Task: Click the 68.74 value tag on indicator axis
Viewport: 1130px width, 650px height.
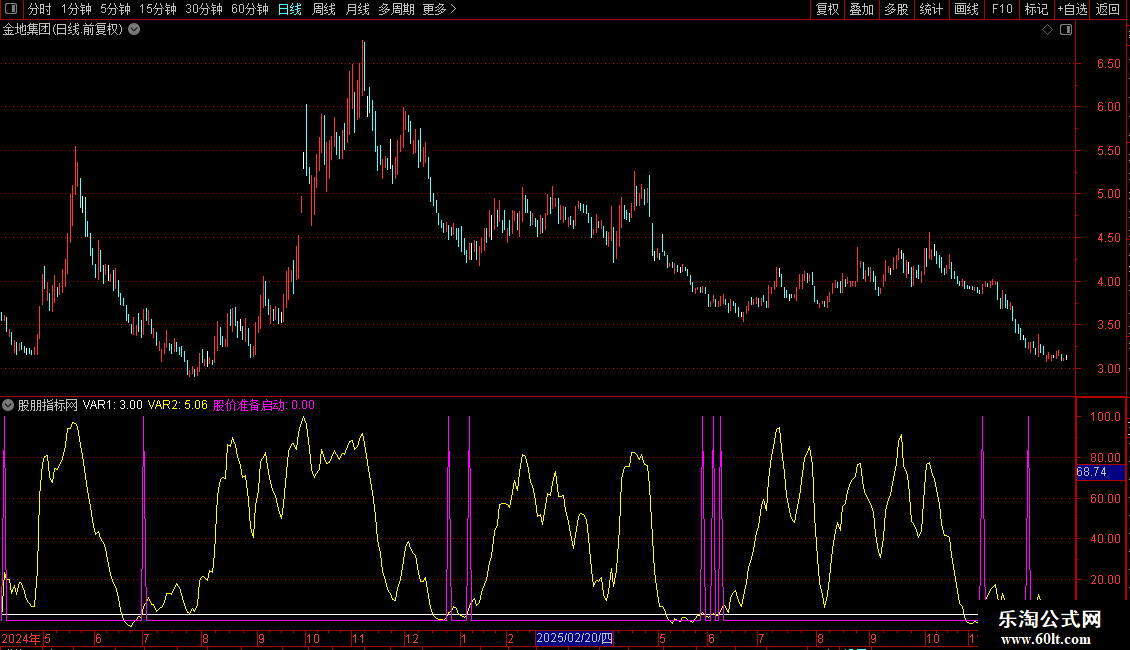Action: pos(1100,472)
